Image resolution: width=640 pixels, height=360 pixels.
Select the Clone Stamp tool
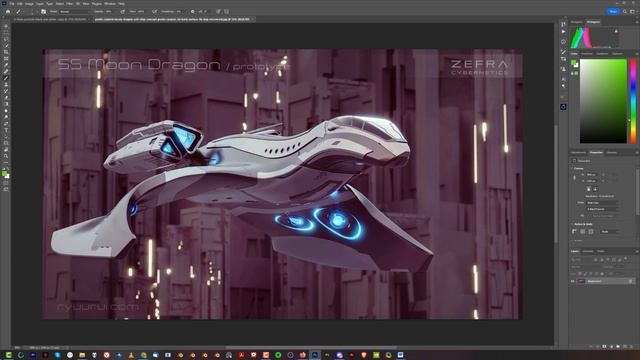pos(6,84)
